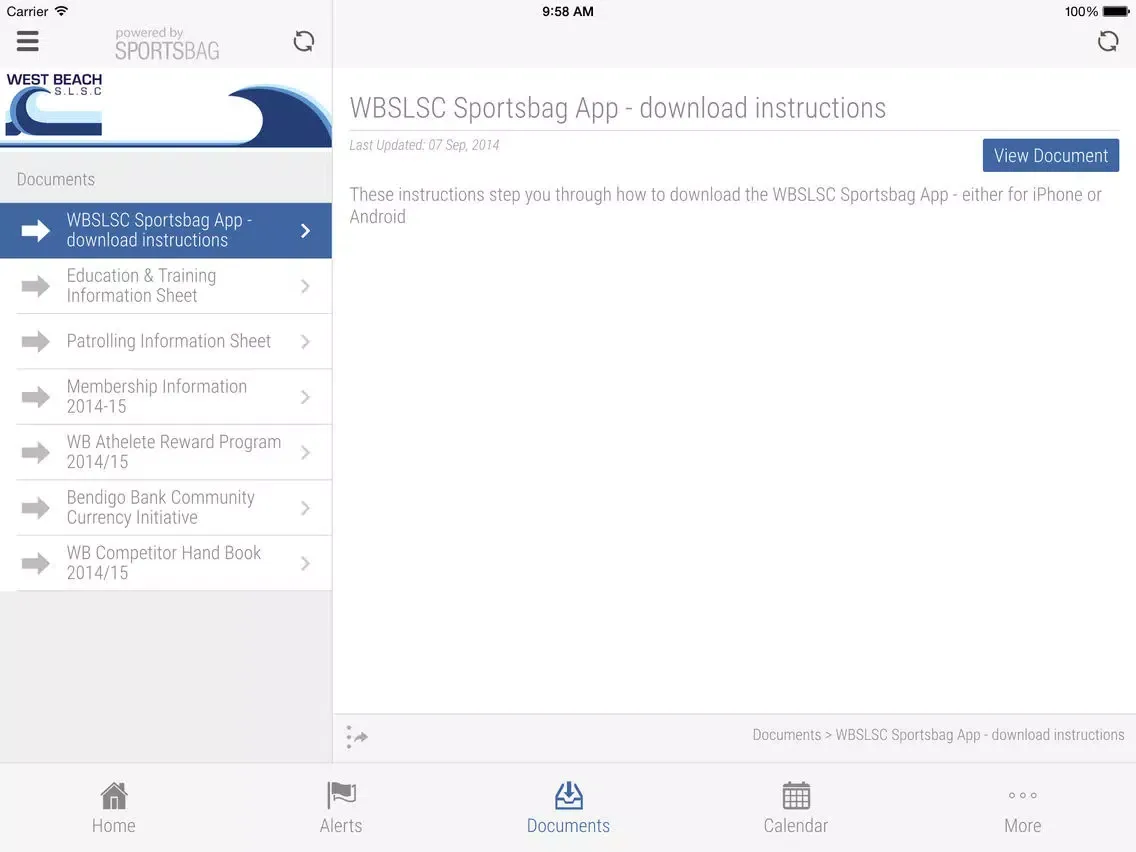Viewport: 1136px width, 852px height.
Task: Click Last Updated 07 Sep, 2014 text
Action: [x=424, y=145]
